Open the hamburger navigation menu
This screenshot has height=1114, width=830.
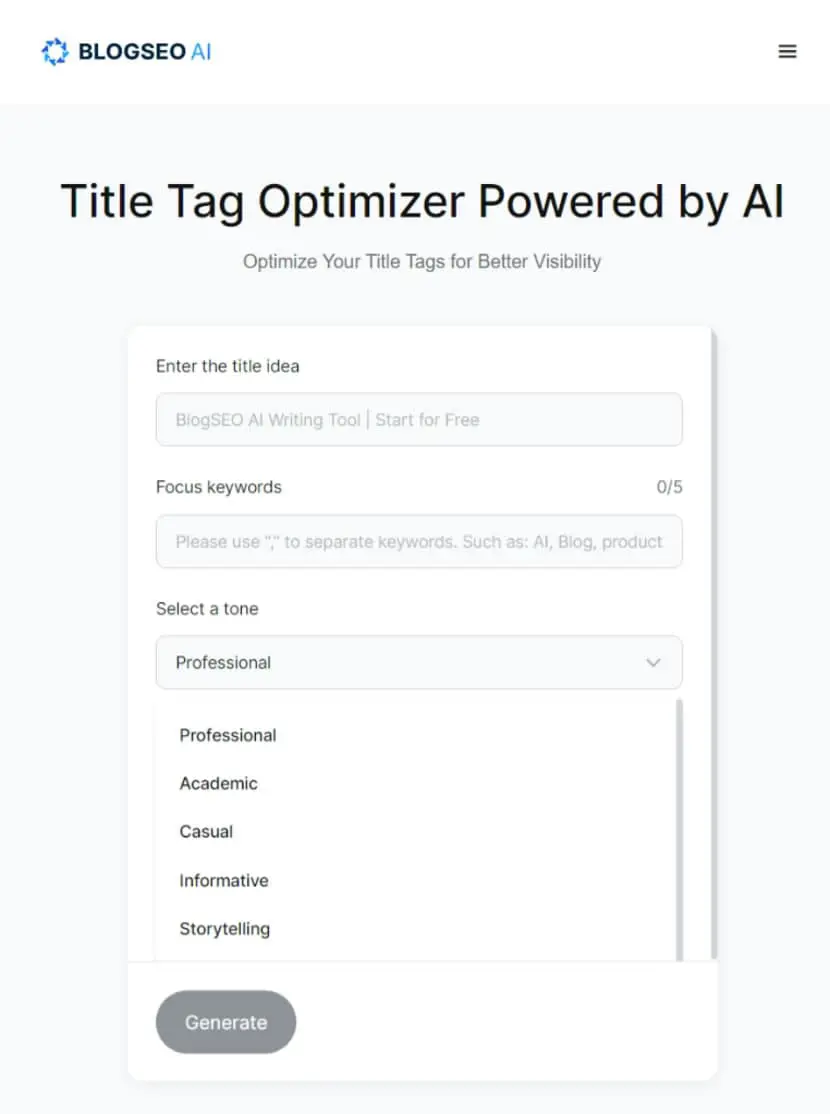click(x=787, y=51)
